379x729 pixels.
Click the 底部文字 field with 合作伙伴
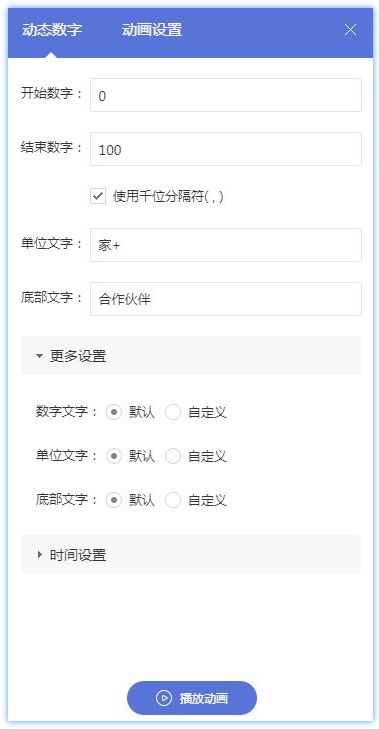point(226,298)
